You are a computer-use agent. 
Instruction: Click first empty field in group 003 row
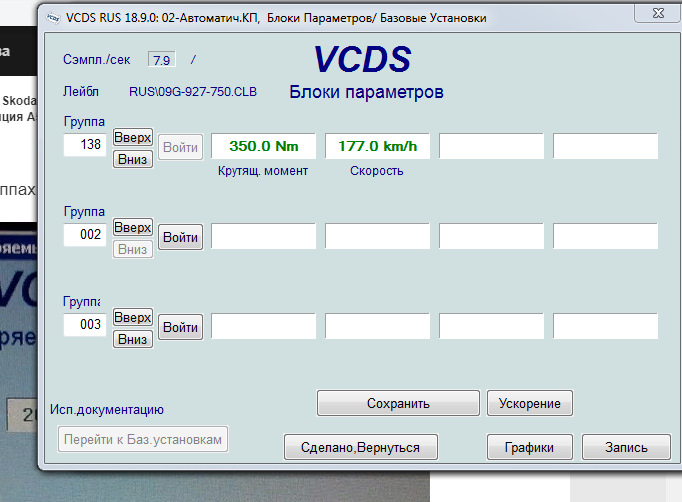pos(264,326)
